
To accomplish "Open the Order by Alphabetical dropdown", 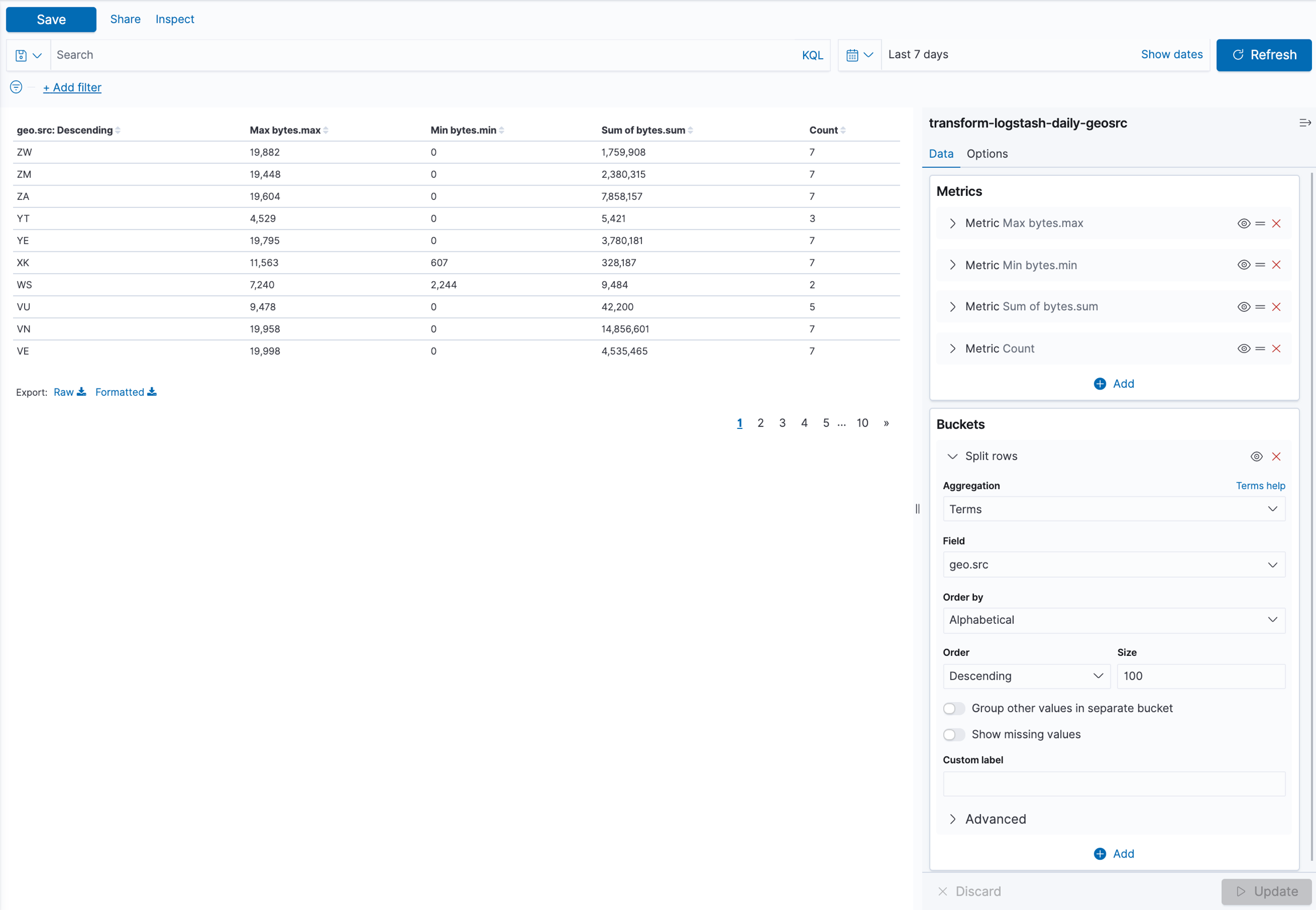I will [x=1113, y=620].
